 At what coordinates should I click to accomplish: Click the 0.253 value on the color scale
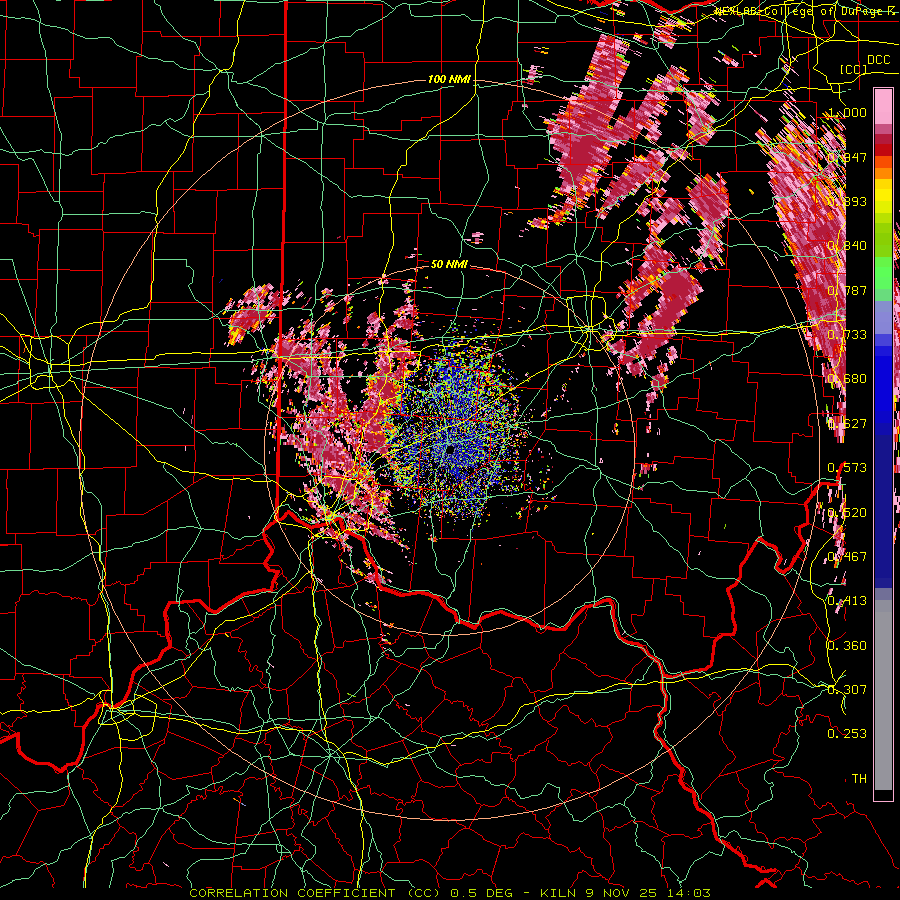click(847, 734)
